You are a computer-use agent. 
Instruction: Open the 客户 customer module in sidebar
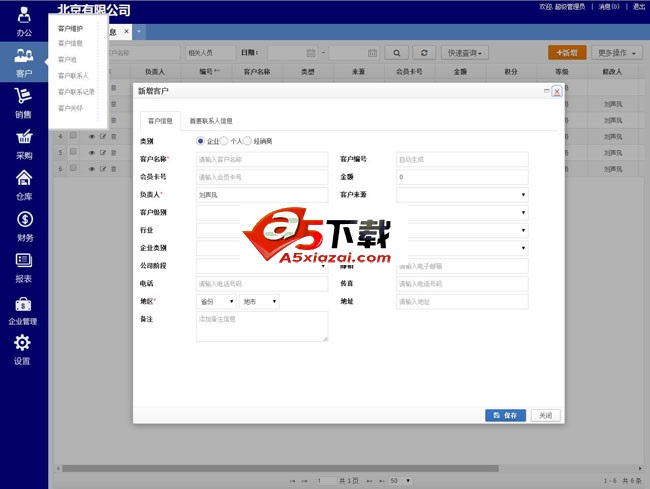[x=24, y=62]
